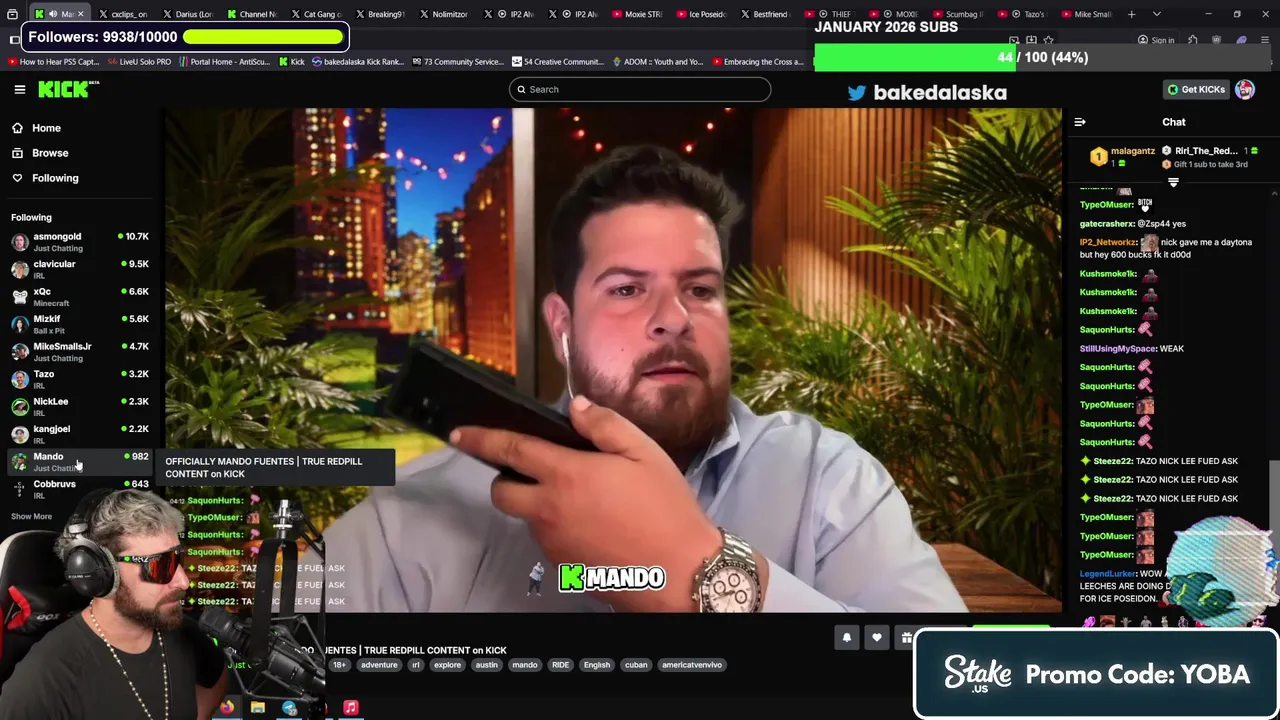
Task: Click the Kick logo in MANDO overlay
Action: point(571,577)
